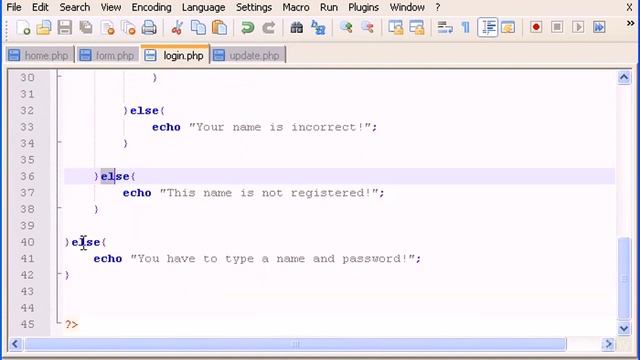Open the Macro menu
Screen dimensions: 640x360
click(x=296, y=7)
